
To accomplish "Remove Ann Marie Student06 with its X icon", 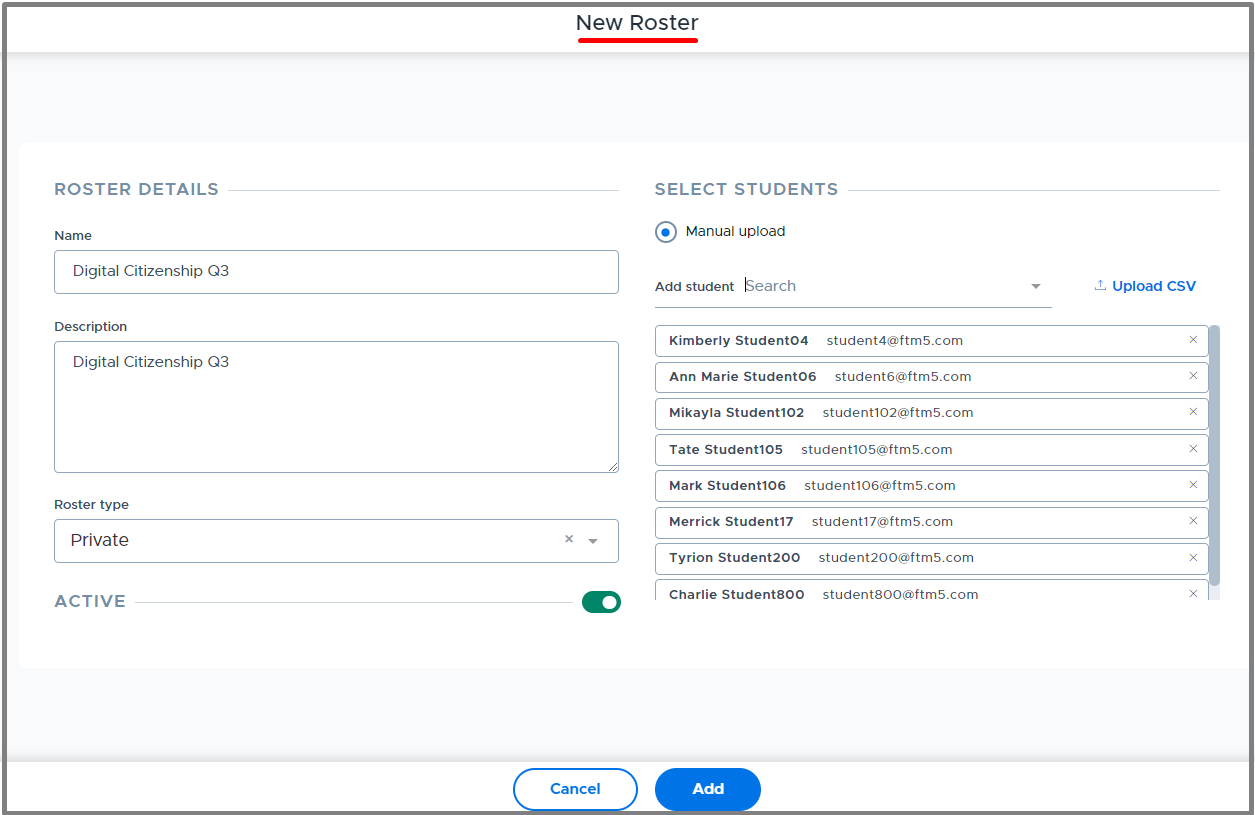I will coord(1193,376).
